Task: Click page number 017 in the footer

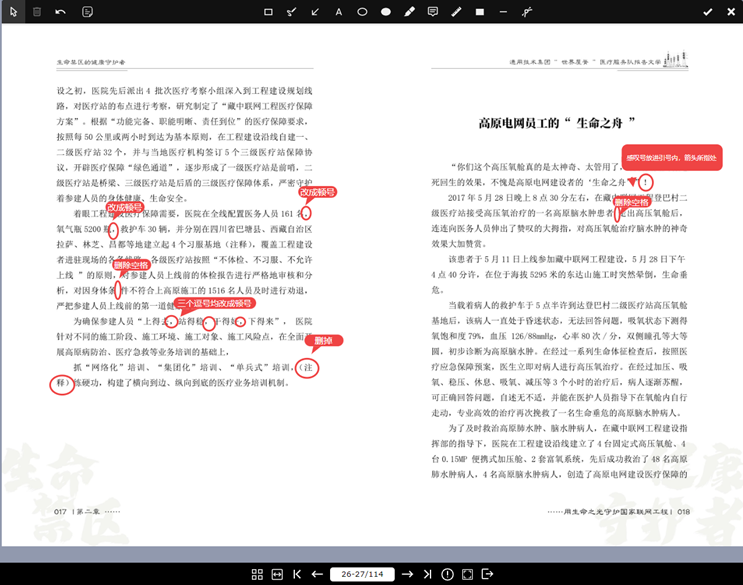Action: [x=60, y=512]
